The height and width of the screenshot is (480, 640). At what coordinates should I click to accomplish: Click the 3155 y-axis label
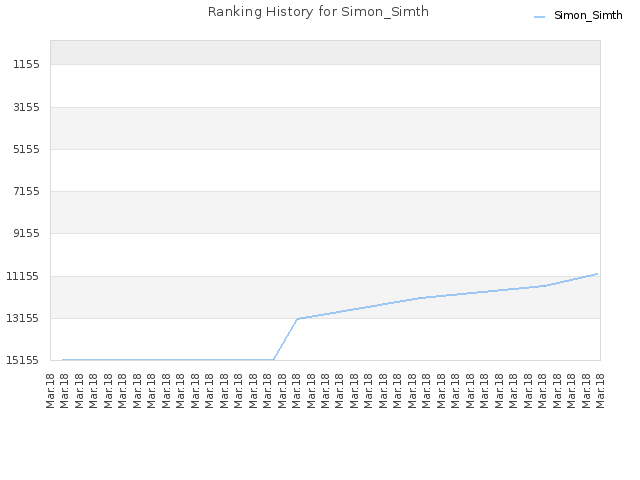tap(27, 107)
